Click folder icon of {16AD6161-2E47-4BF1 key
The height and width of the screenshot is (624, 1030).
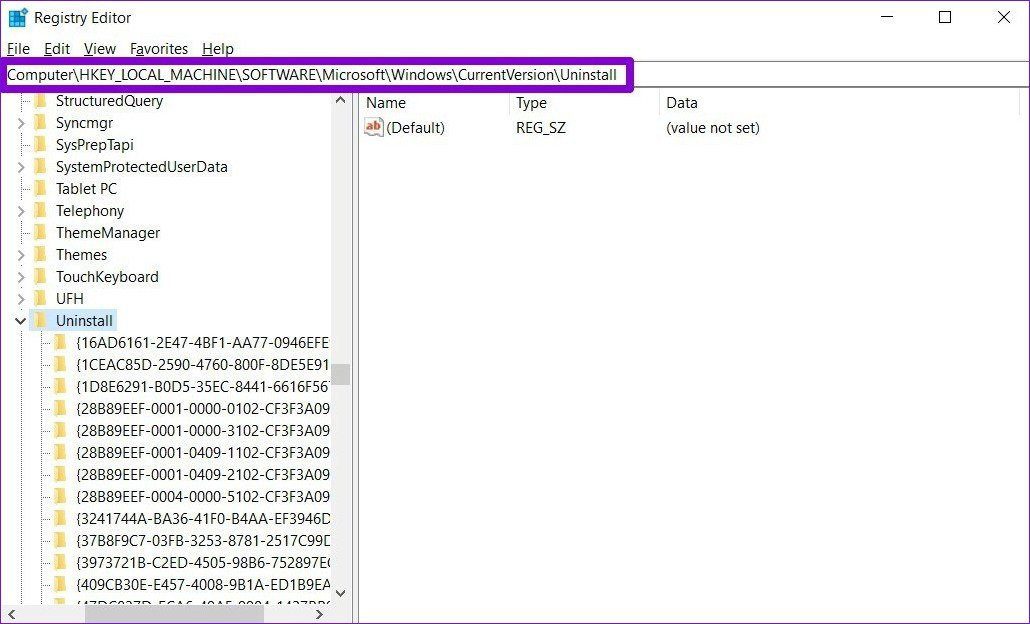point(60,342)
